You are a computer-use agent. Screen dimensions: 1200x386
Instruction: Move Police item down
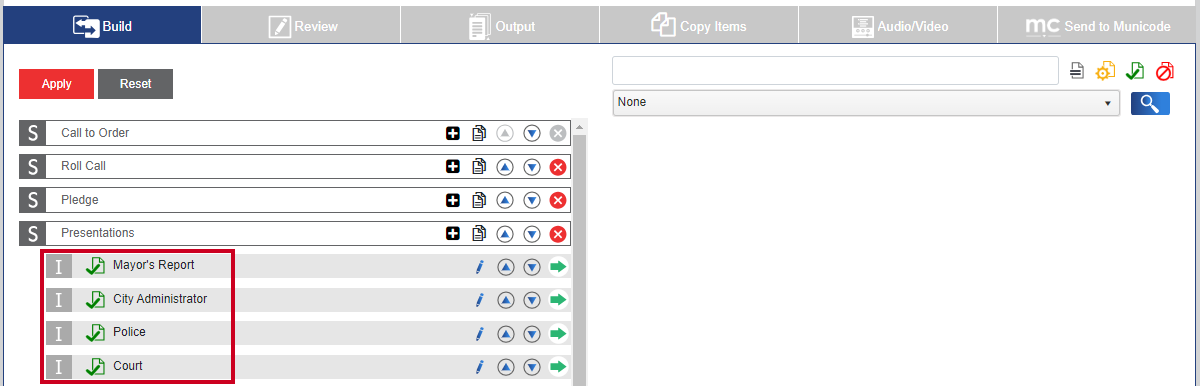tap(532, 334)
